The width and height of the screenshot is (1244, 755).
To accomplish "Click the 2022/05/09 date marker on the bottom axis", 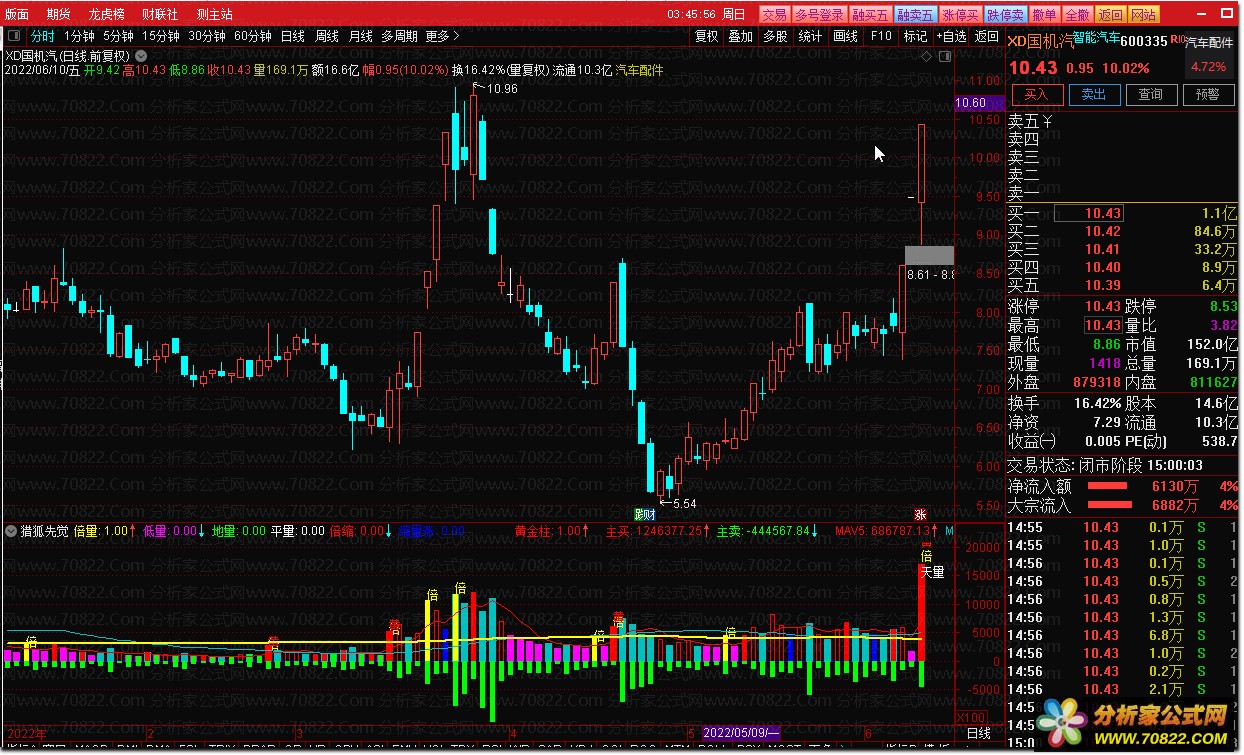I will click(x=743, y=735).
